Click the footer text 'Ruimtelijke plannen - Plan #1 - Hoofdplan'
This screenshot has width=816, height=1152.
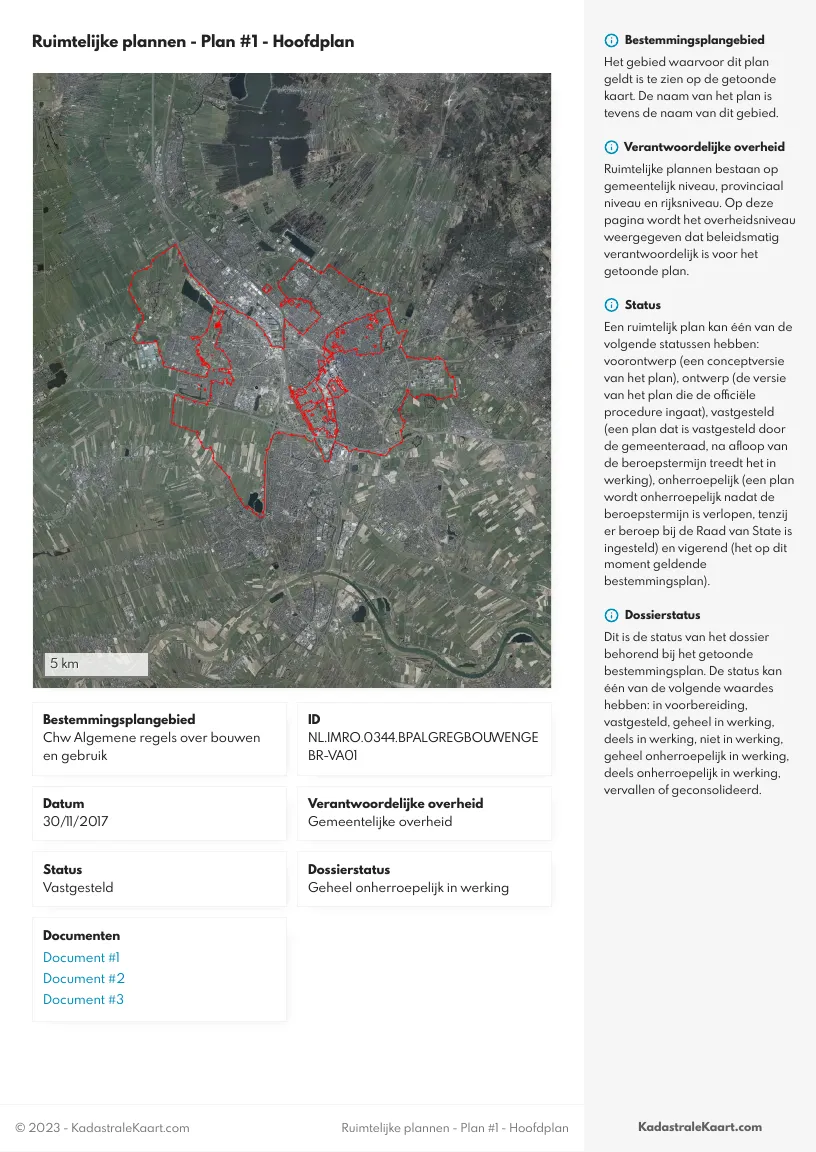(455, 1127)
